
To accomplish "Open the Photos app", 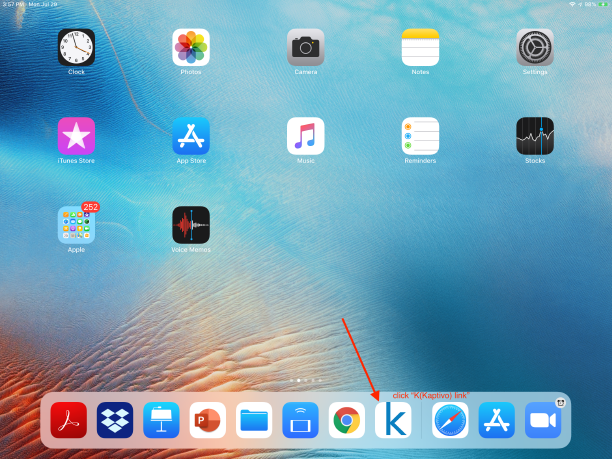I will tap(191, 47).
